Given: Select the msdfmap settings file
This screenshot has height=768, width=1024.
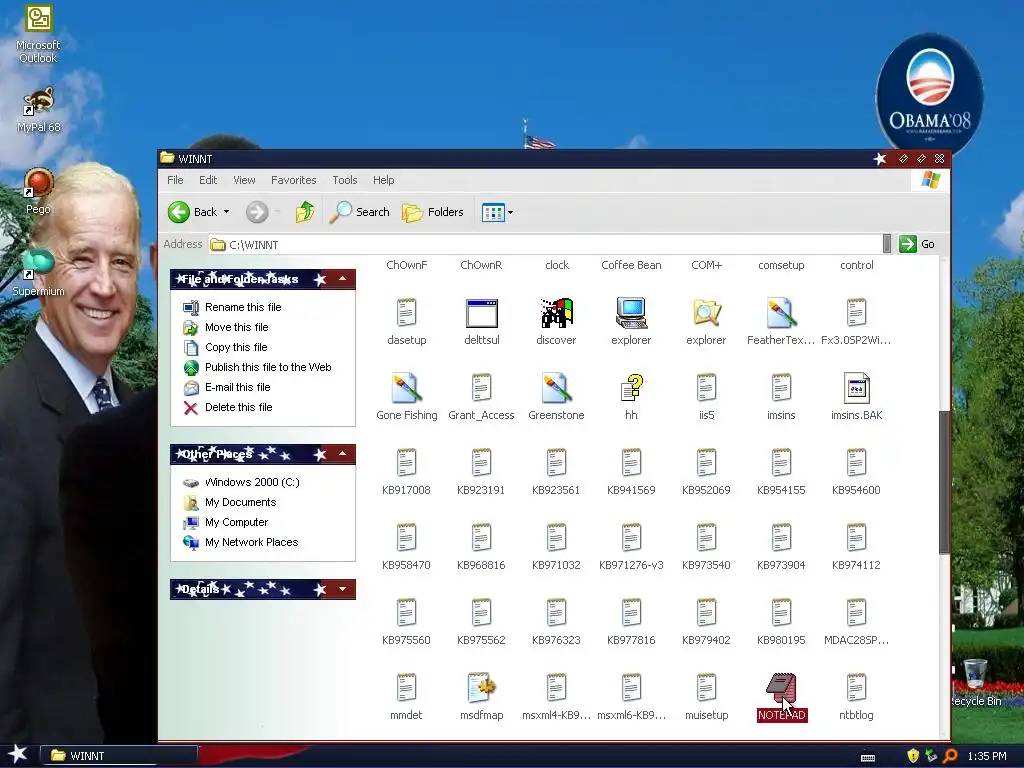Looking at the screenshot, I should pyautogui.click(x=481, y=697).
